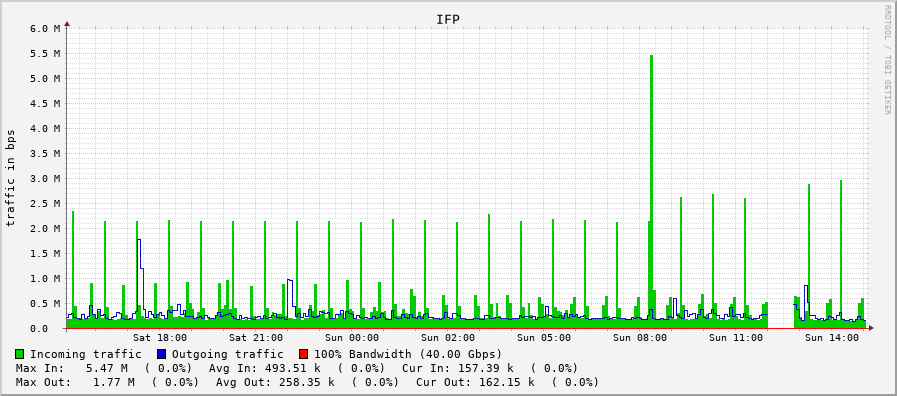This screenshot has height=396, width=897.
Task: Click the 6.0 M y-axis label
Action: [44, 29]
